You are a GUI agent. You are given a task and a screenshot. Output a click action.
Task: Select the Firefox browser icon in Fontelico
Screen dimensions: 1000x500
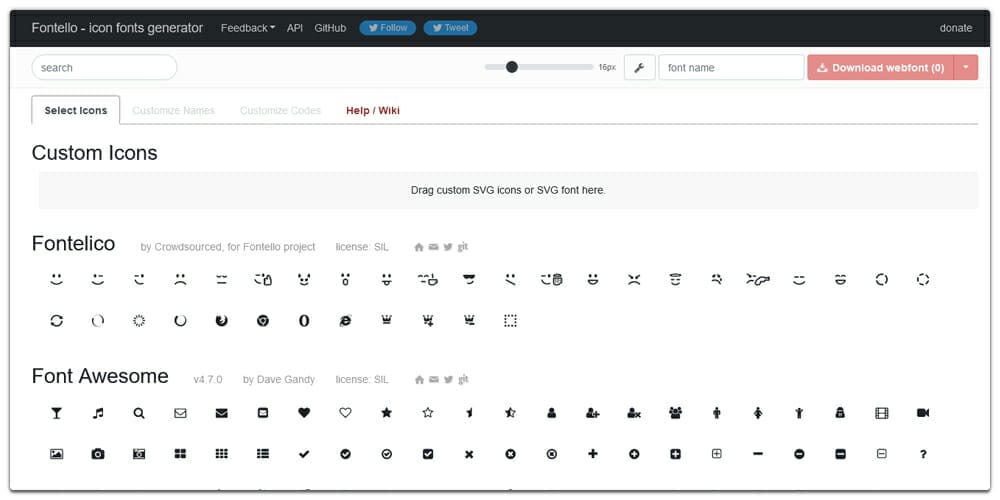221,321
